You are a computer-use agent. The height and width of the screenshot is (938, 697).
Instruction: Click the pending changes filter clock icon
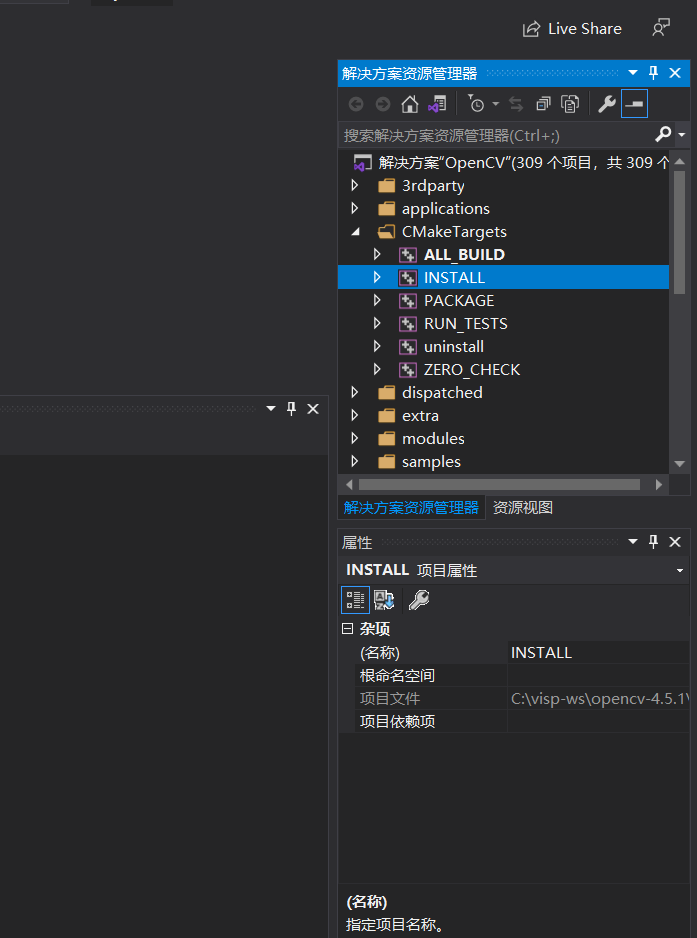pyautogui.click(x=476, y=105)
